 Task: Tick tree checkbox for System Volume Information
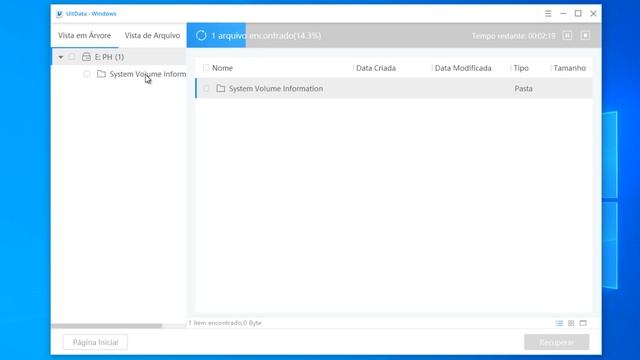tap(87, 74)
